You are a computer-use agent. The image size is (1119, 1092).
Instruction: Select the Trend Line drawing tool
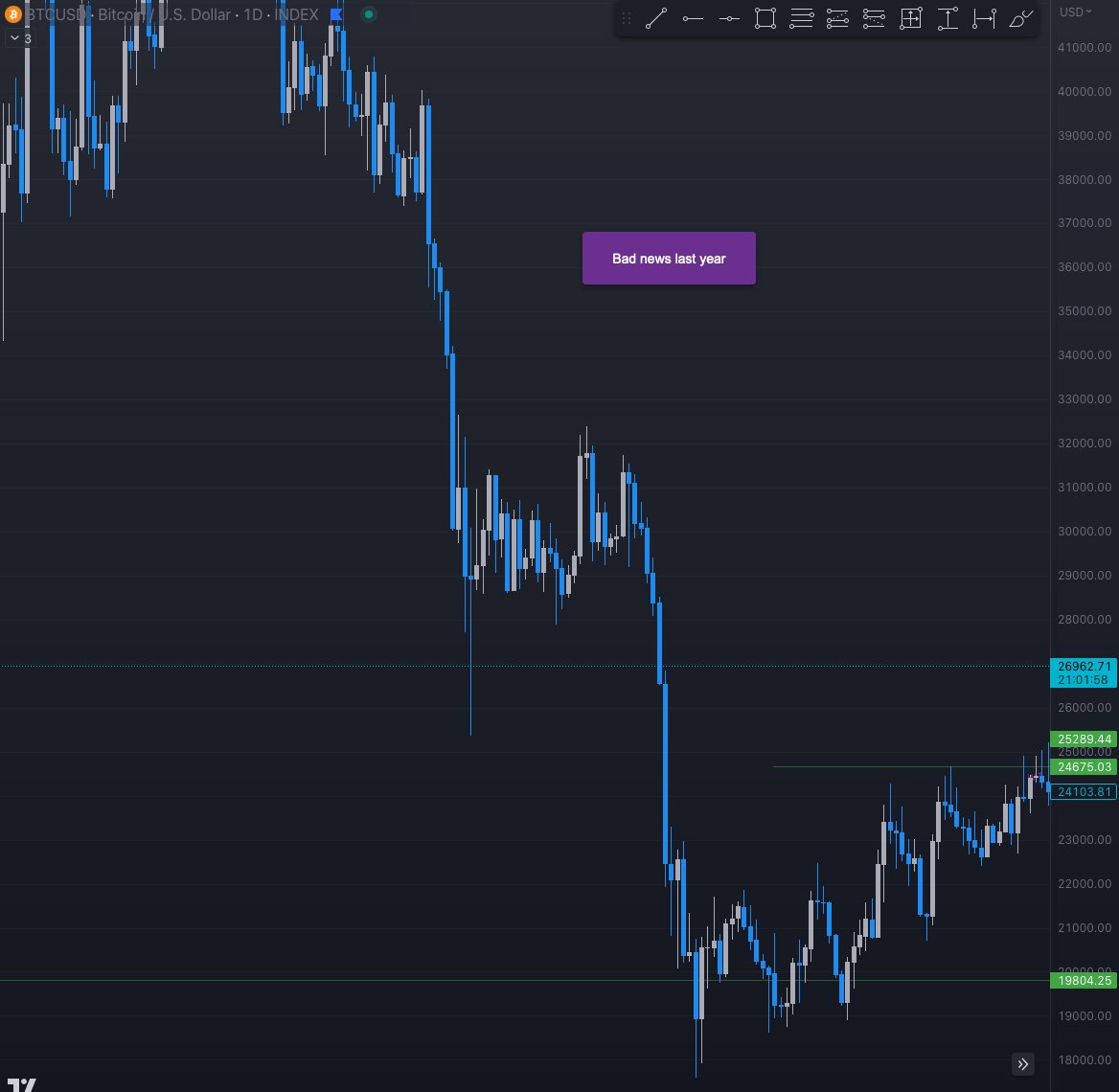(656, 18)
